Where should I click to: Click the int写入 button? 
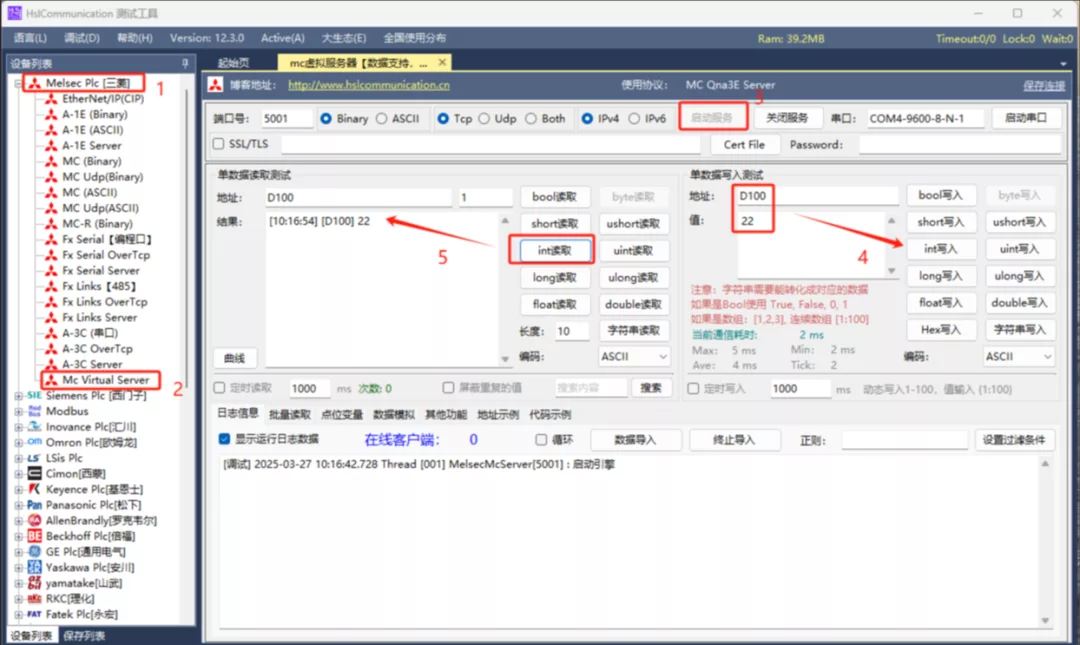[941, 248]
